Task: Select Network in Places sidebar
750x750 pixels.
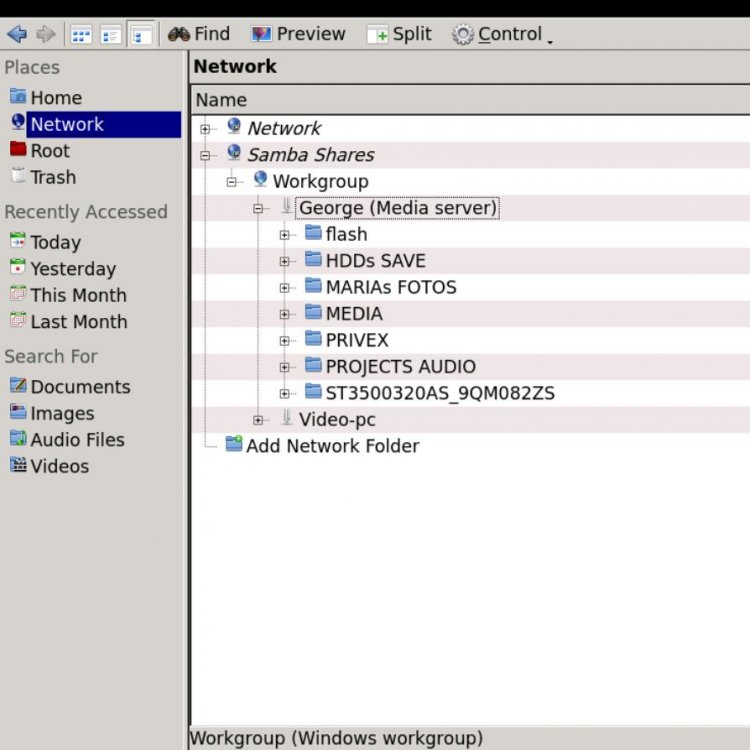Action: (103, 124)
